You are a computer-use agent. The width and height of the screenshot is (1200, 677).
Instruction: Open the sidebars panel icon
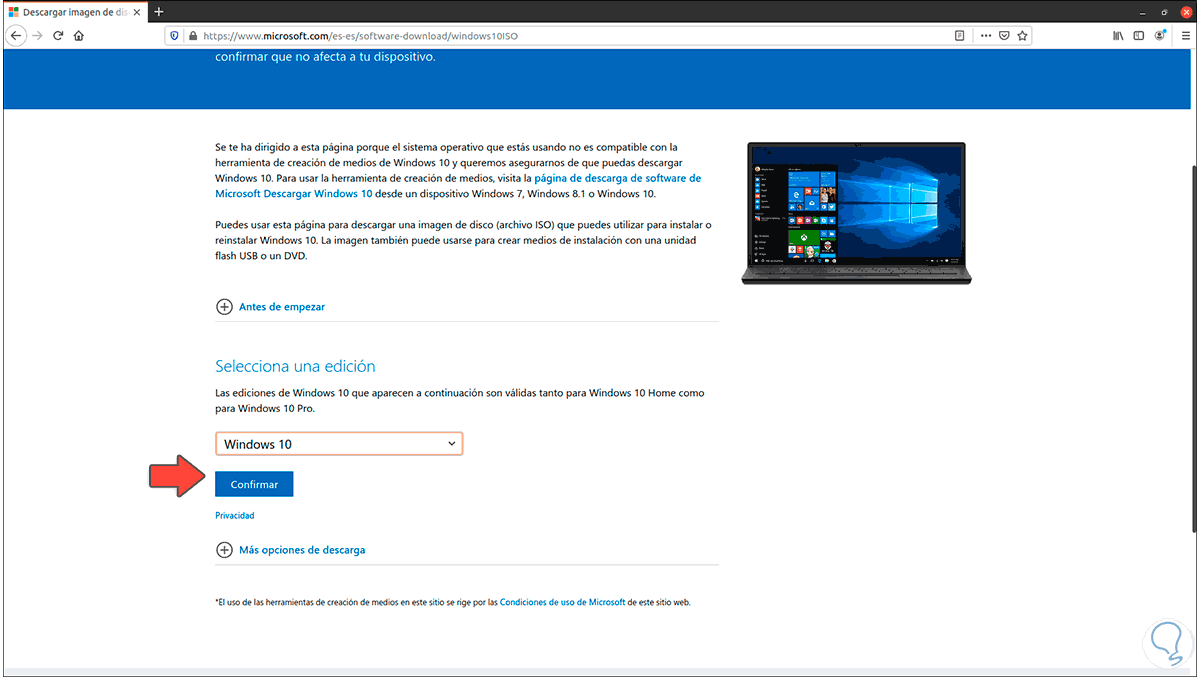point(1139,35)
